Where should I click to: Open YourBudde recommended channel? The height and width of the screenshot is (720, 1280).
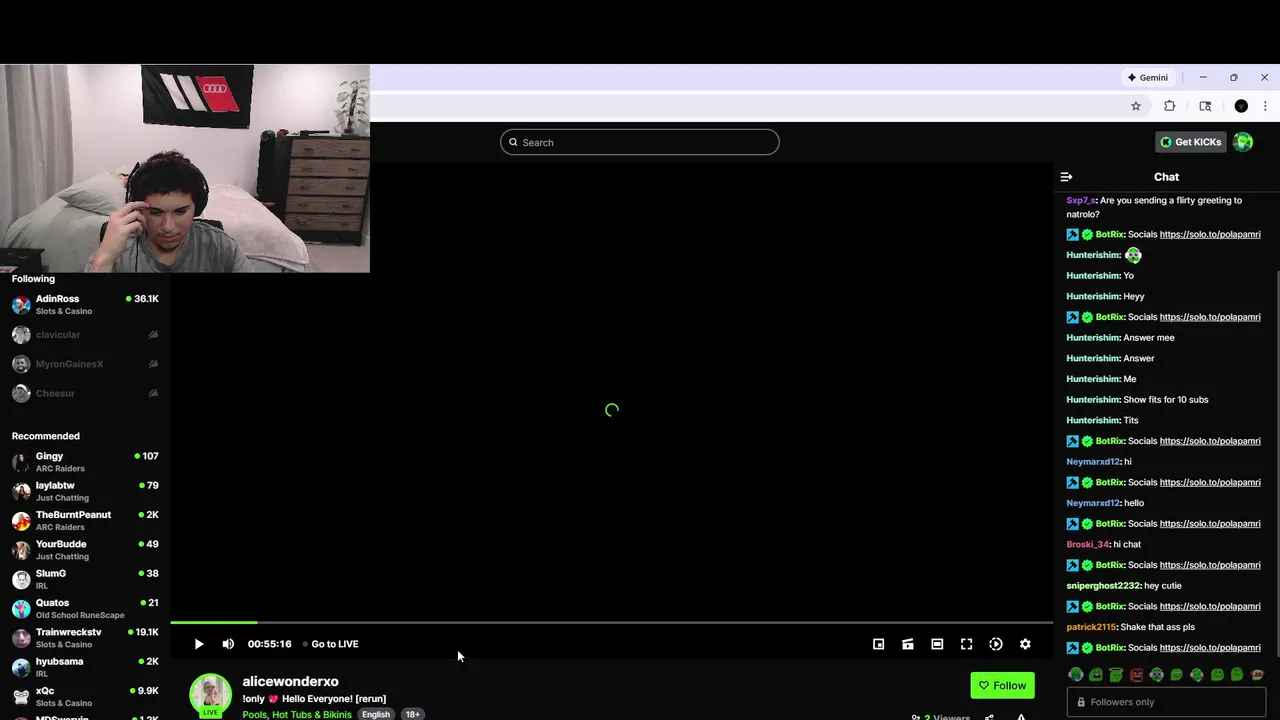(x=85, y=550)
